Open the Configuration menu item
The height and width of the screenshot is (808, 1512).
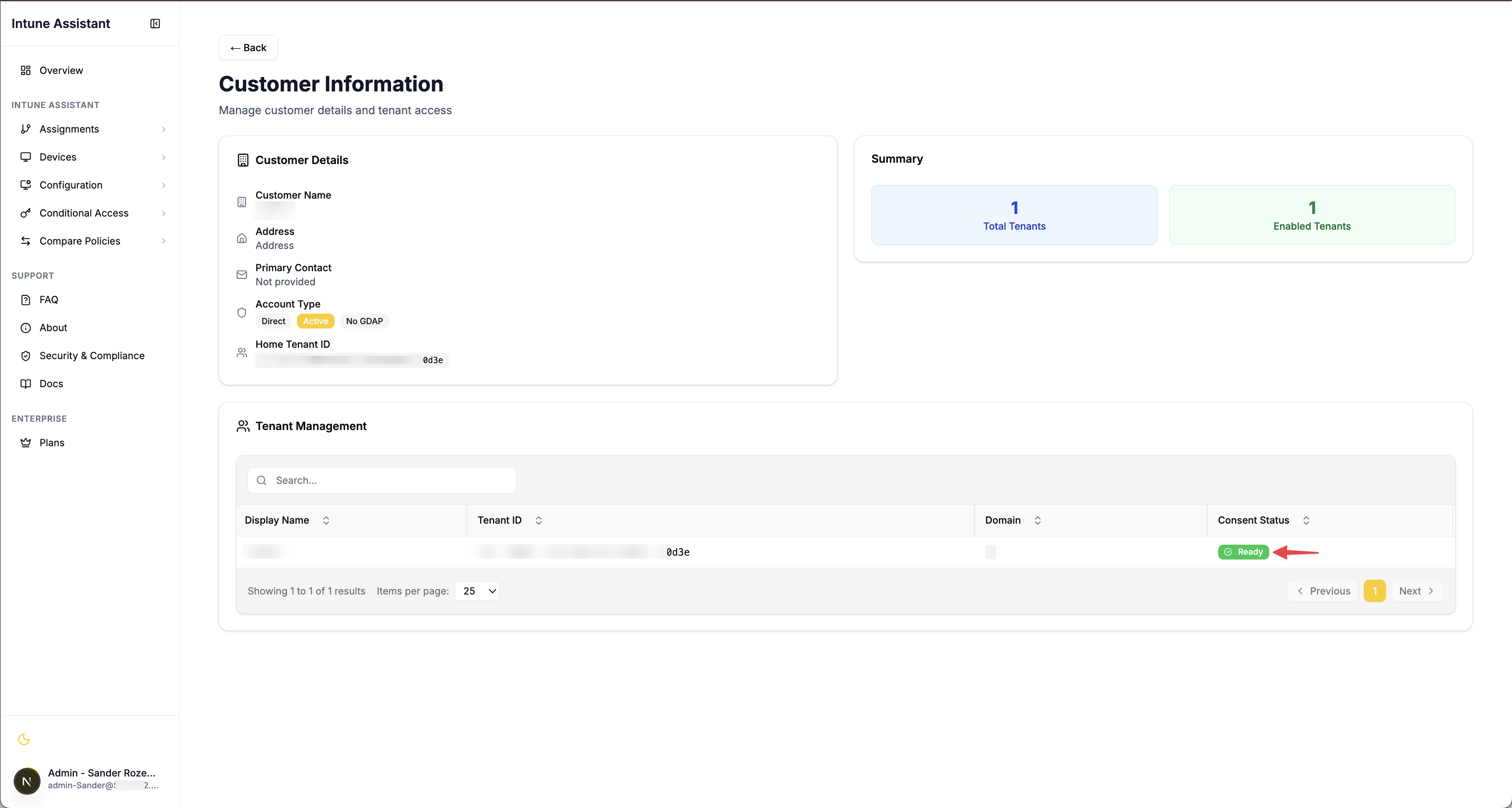point(71,185)
